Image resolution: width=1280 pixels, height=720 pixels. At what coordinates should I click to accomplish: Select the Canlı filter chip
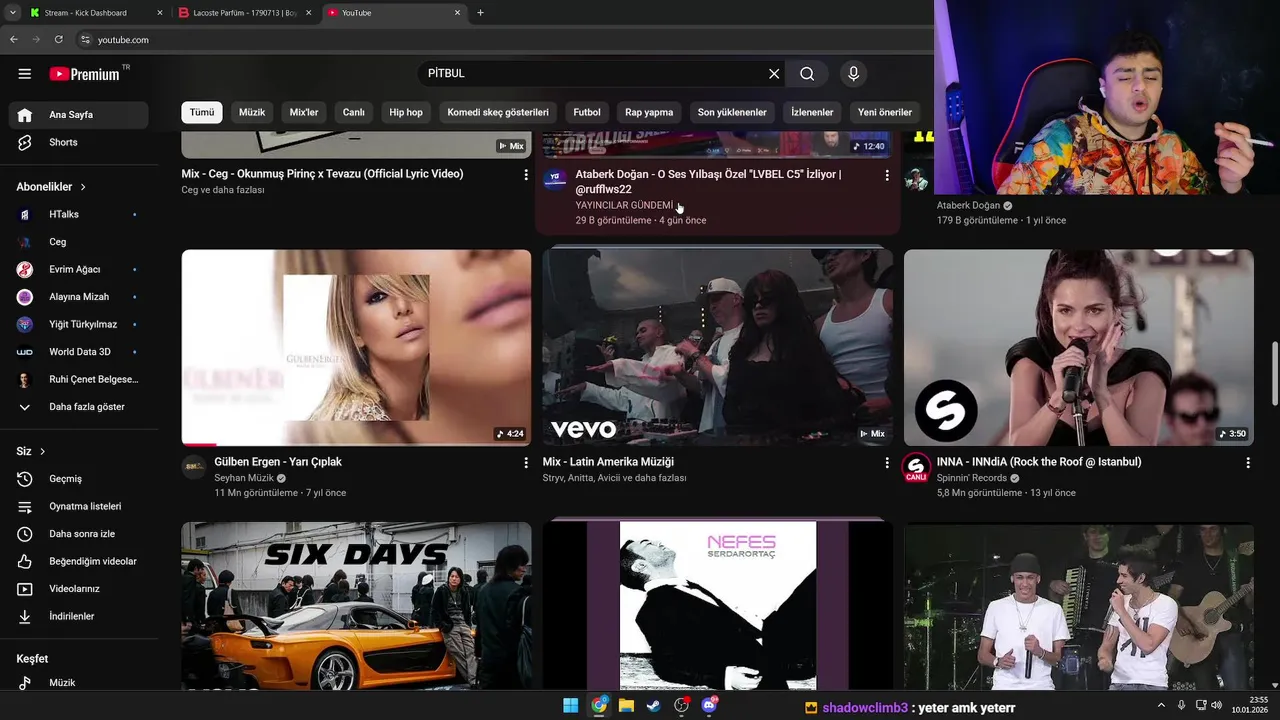coord(354,112)
